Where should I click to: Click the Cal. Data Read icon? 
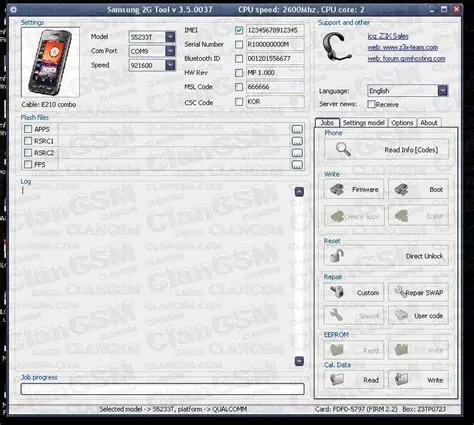point(337,380)
